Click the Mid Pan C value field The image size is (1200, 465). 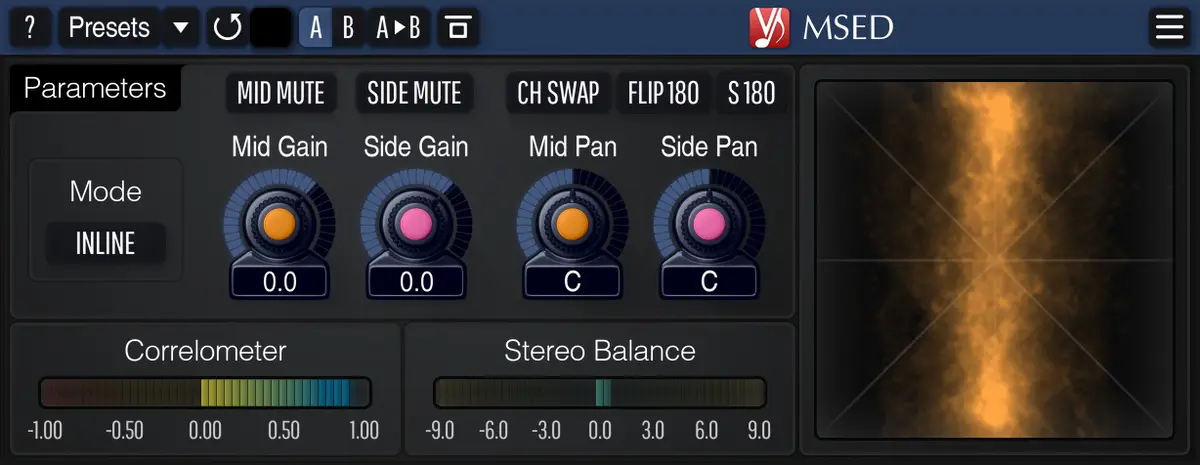(572, 282)
